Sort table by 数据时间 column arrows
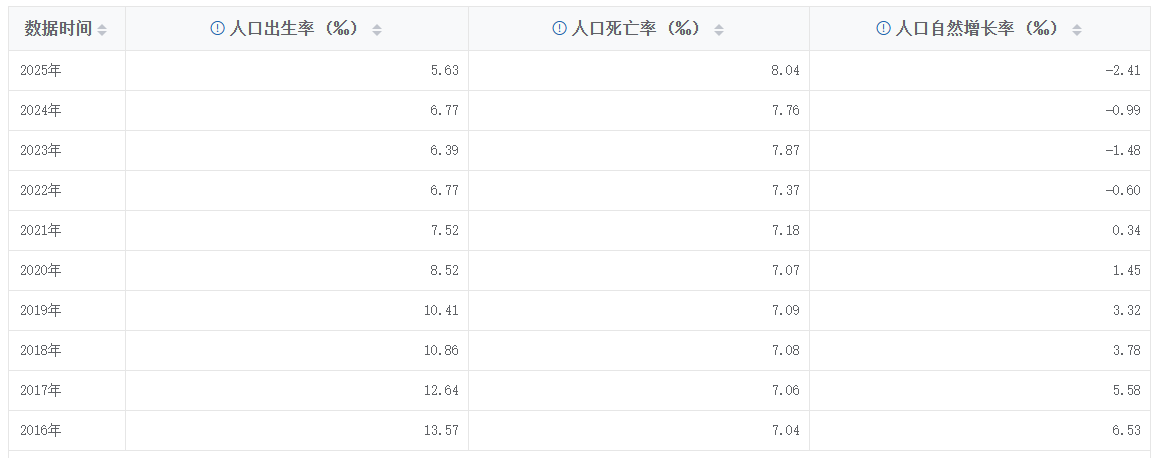This screenshot has width=1155, height=458. pos(102,29)
